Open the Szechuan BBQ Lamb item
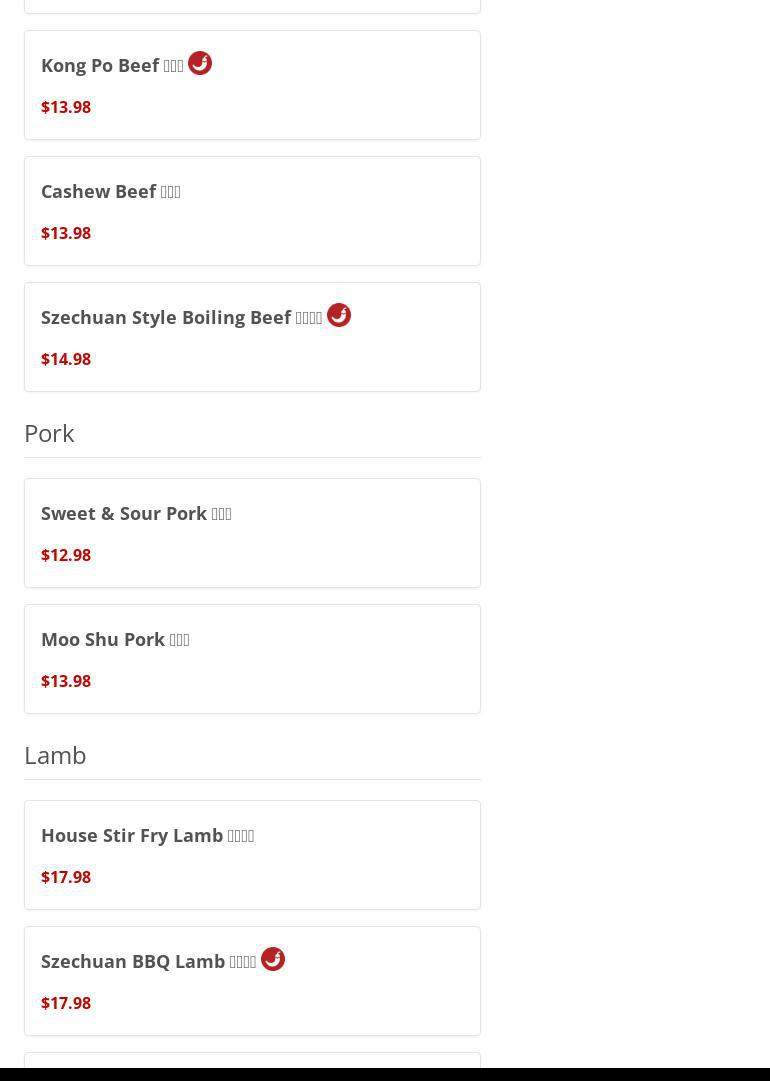The width and height of the screenshot is (770, 1081). (x=148, y=961)
